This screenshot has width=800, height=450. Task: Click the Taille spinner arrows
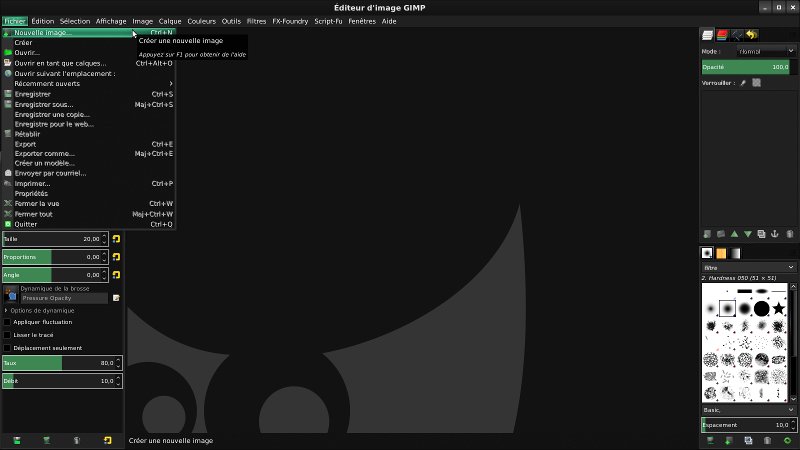[x=104, y=239]
